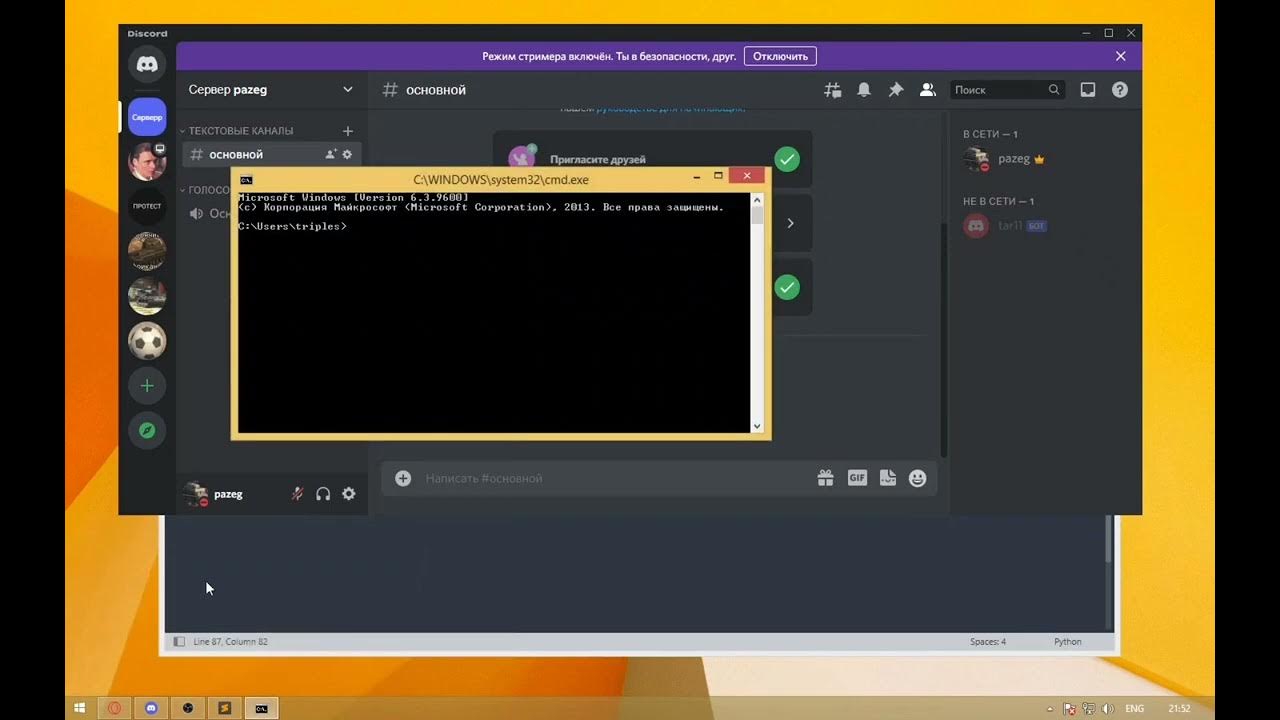Open Help question mark icon
This screenshot has width=1280, height=720.
pyautogui.click(x=1120, y=90)
